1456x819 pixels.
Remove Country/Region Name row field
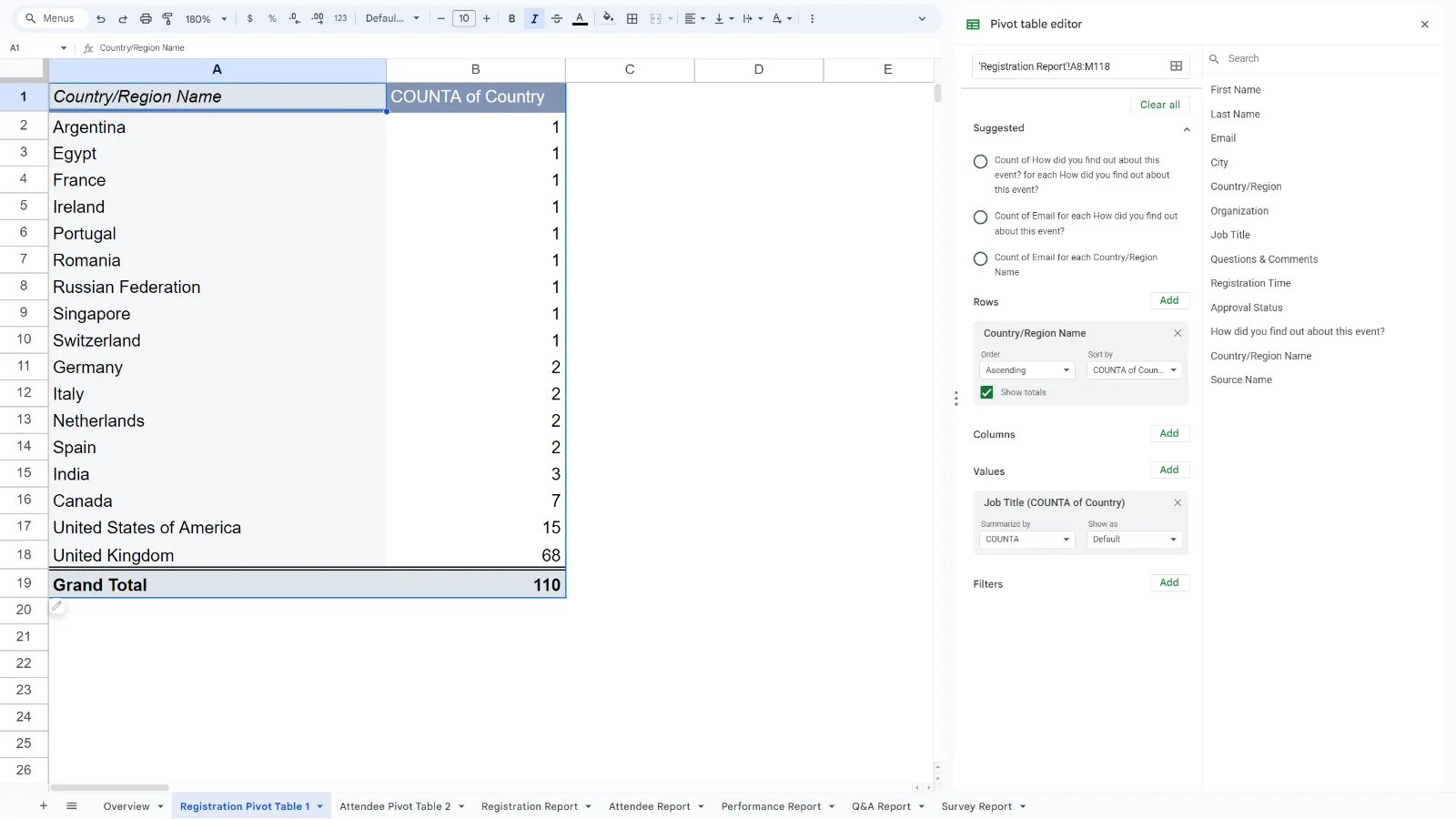coord(1178,334)
